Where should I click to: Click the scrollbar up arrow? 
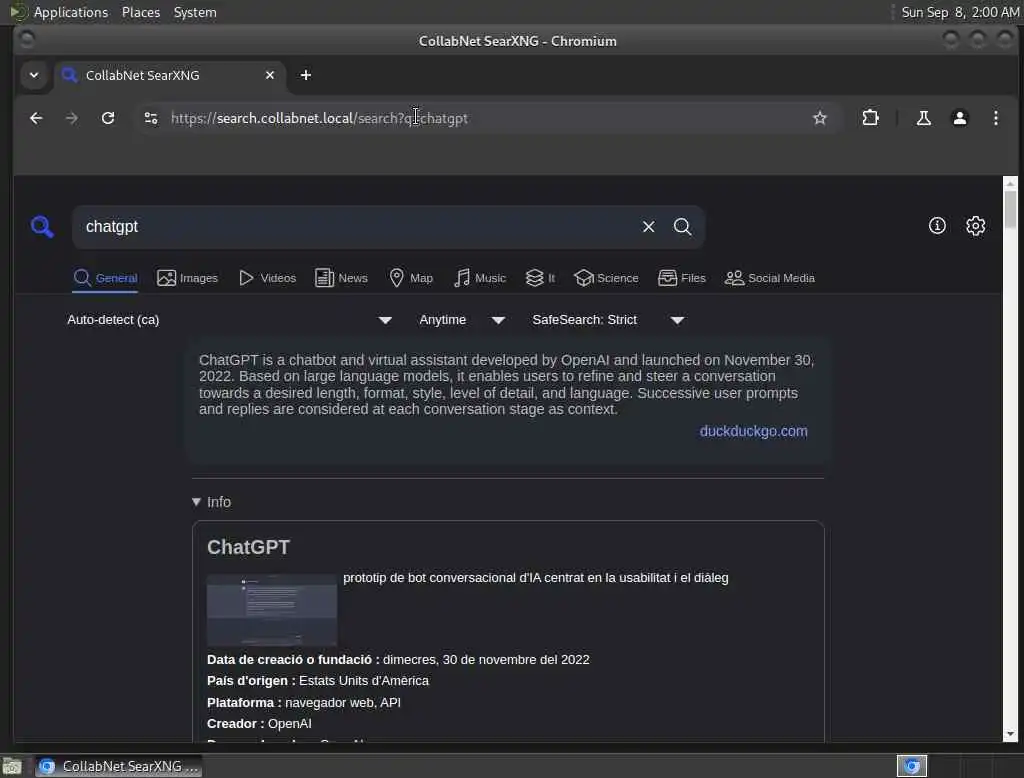[x=1010, y=183]
